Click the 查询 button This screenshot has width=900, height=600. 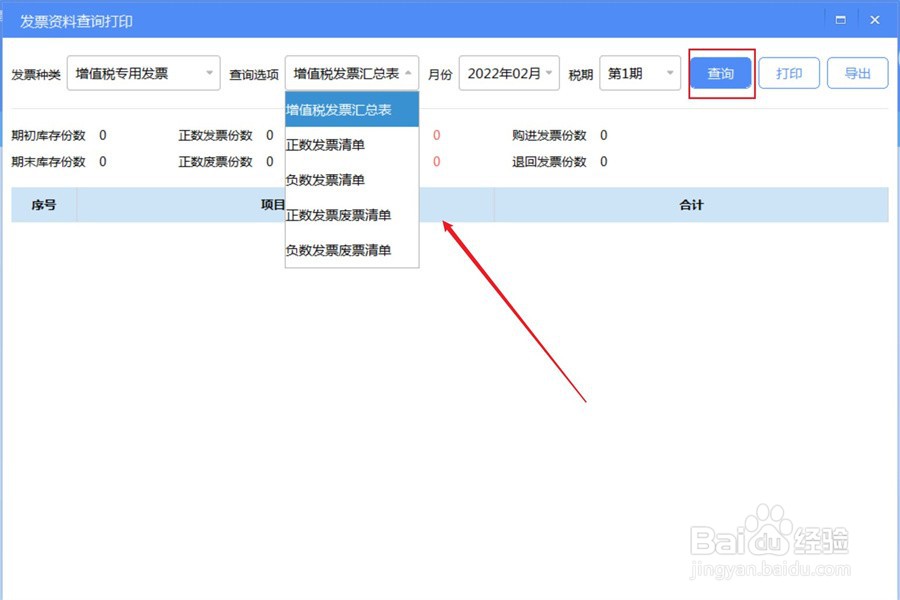tap(721, 73)
